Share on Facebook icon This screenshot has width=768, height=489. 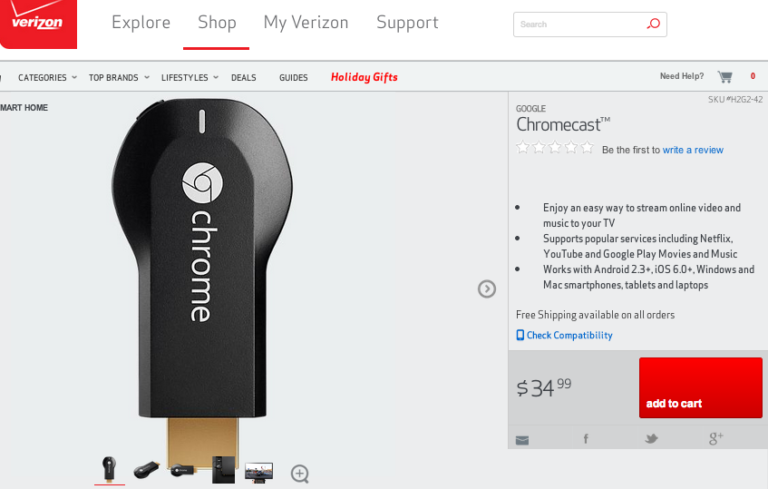[x=586, y=439]
